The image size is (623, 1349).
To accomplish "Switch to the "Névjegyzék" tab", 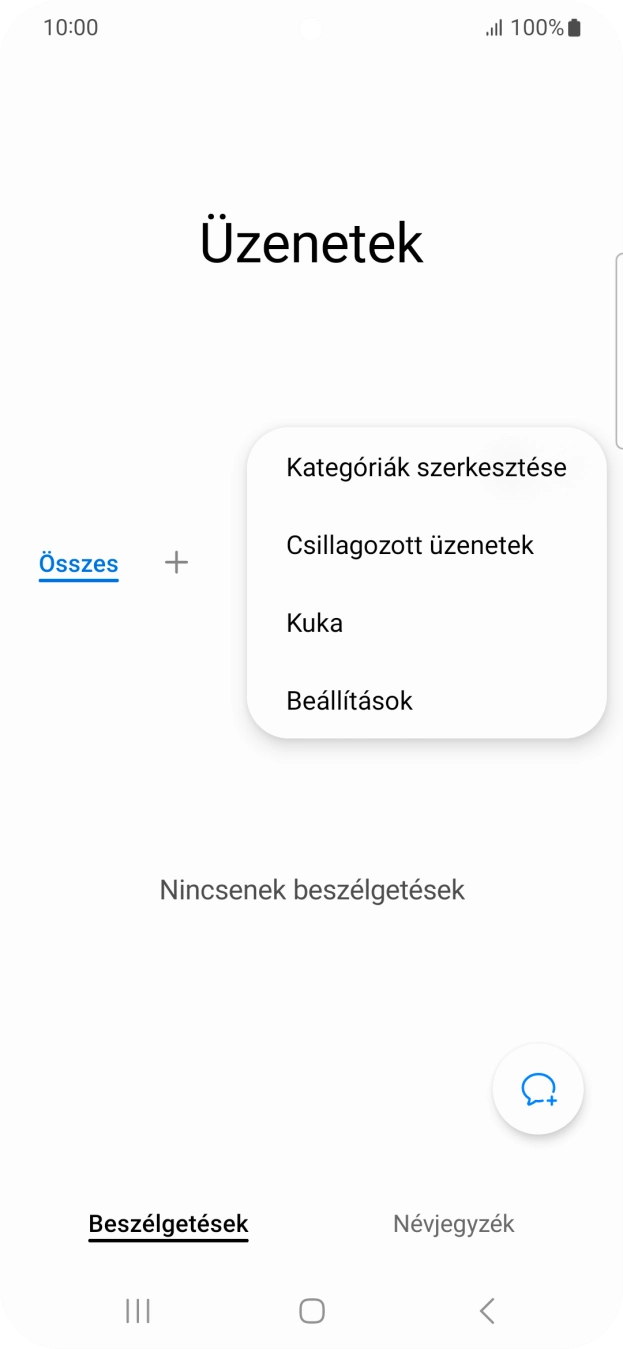I will point(453,1223).
